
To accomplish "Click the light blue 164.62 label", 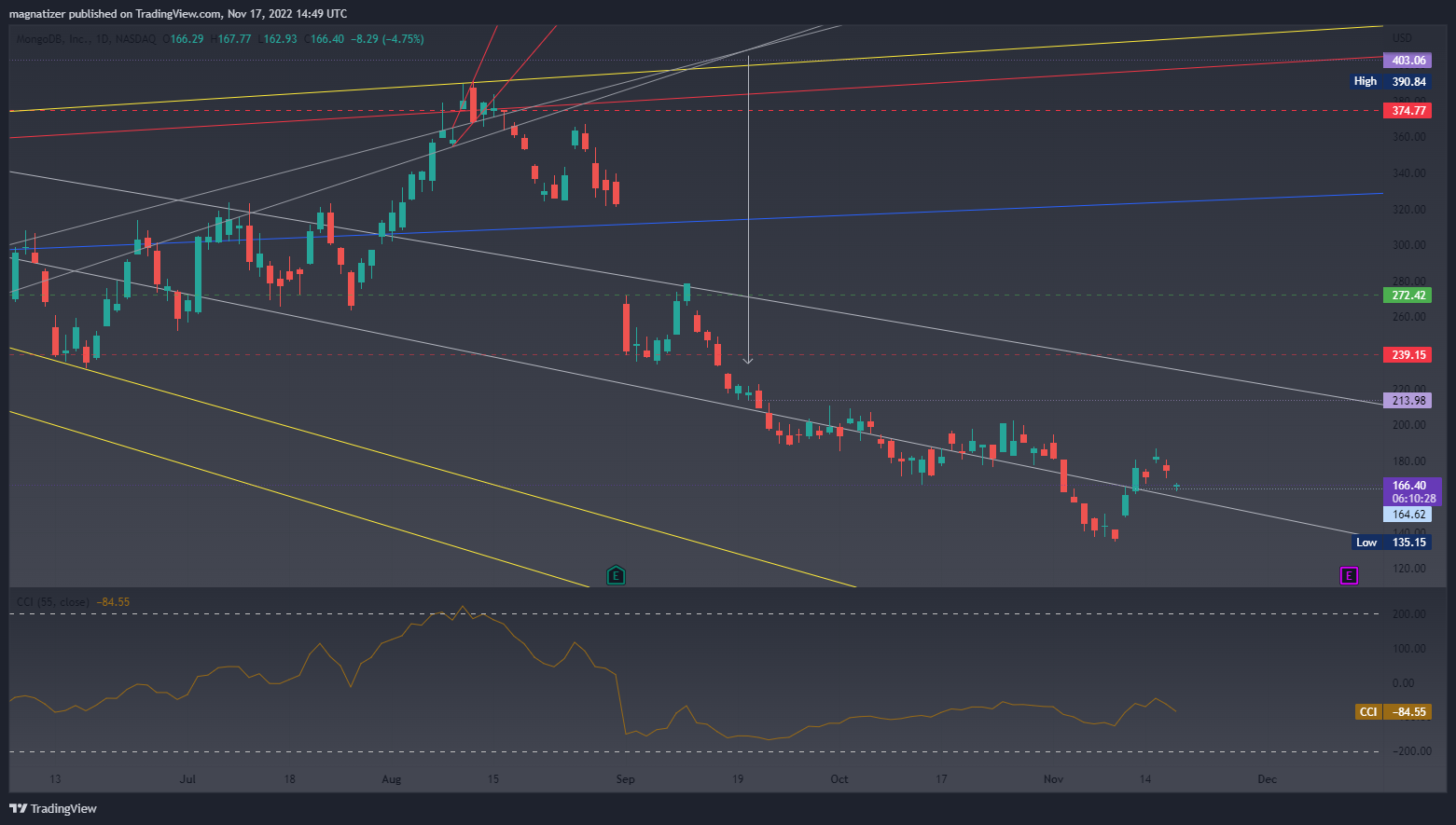I will [x=1408, y=515].
